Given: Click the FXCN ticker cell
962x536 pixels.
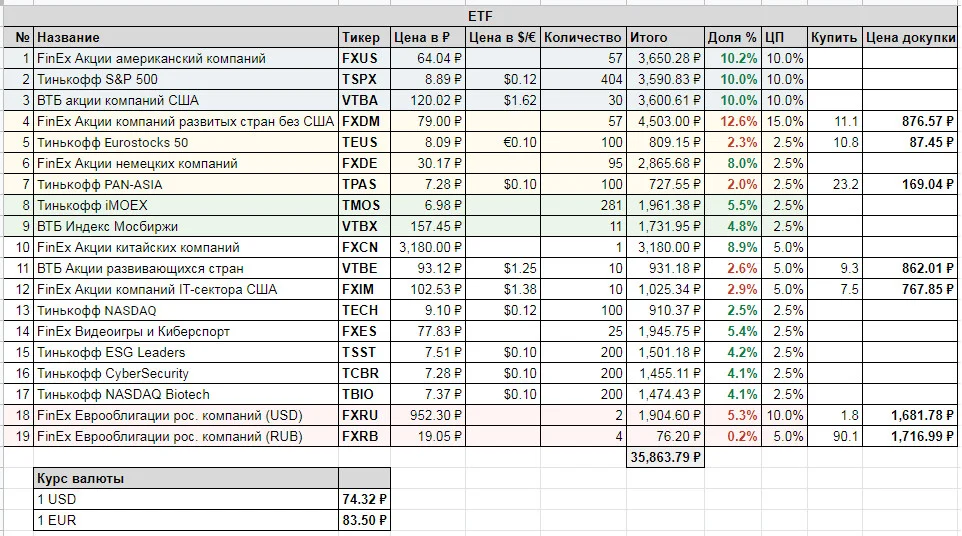Looking at the screenshot, I should coord(364,247).
